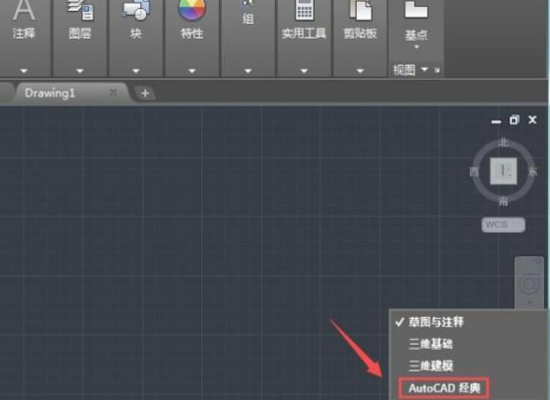Open the 注释 annotation panel icon

pos(24,10)
